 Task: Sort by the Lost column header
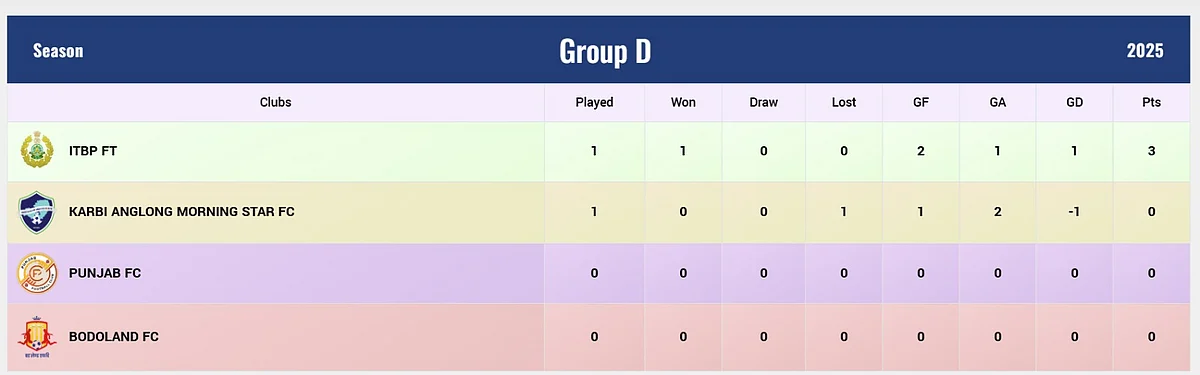coord(844,102)
